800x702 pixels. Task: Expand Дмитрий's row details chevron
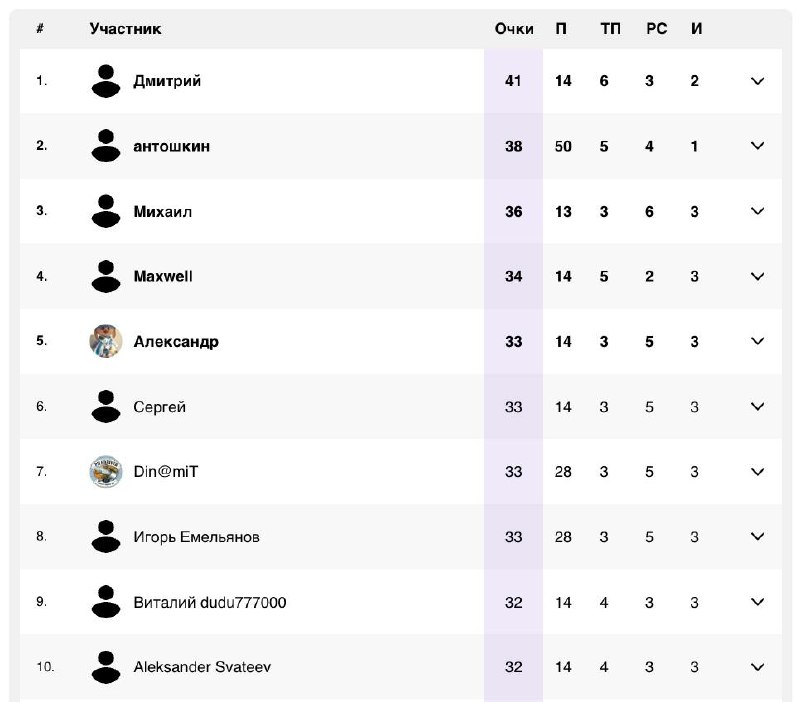[758, 81]
